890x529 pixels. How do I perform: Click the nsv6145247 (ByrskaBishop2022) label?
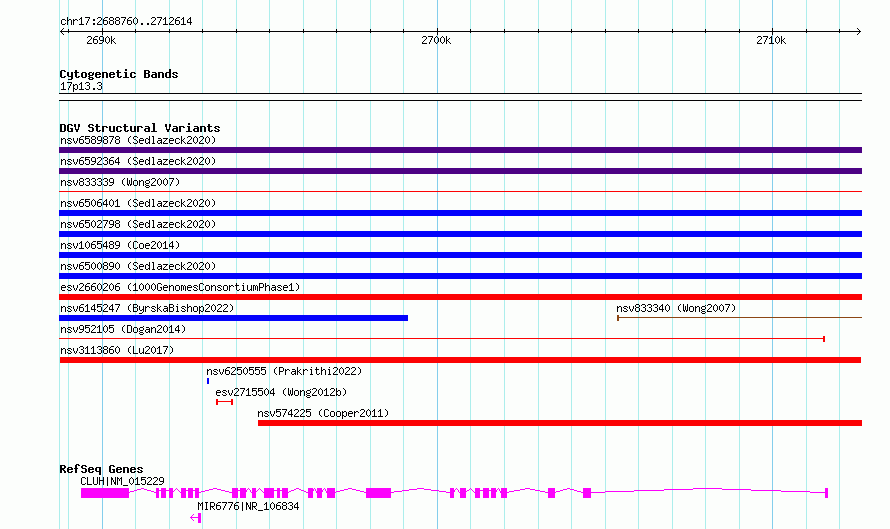[x=147, y=308]
